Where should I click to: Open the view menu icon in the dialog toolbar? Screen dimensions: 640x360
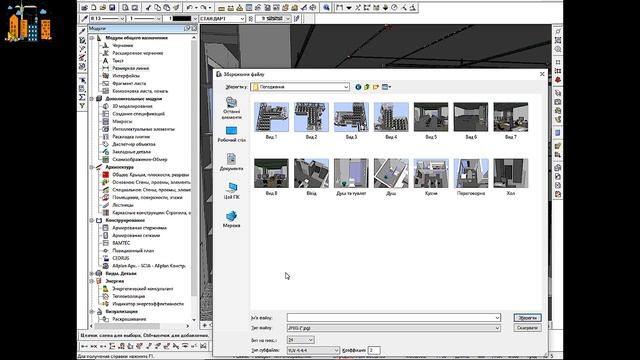click(386, 87)
